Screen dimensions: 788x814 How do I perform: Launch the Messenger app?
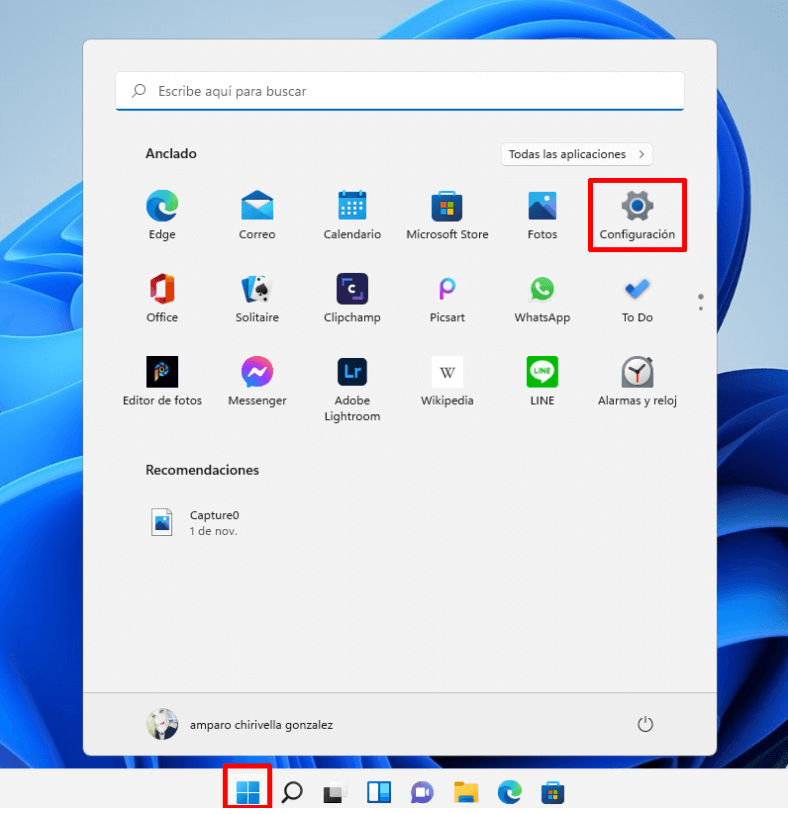[x=257, y=381]
